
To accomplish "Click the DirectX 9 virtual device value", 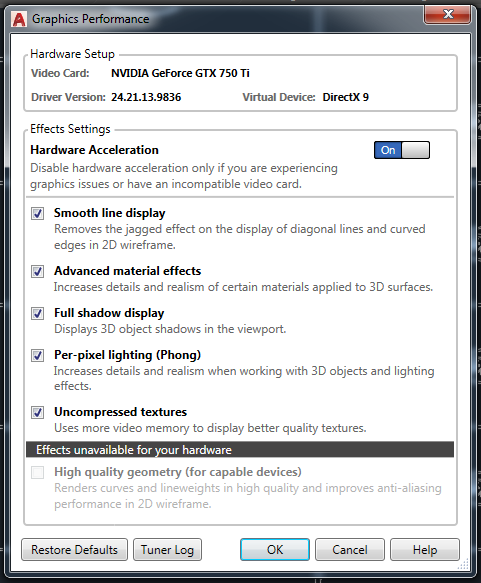I will (x=346, y=97).
